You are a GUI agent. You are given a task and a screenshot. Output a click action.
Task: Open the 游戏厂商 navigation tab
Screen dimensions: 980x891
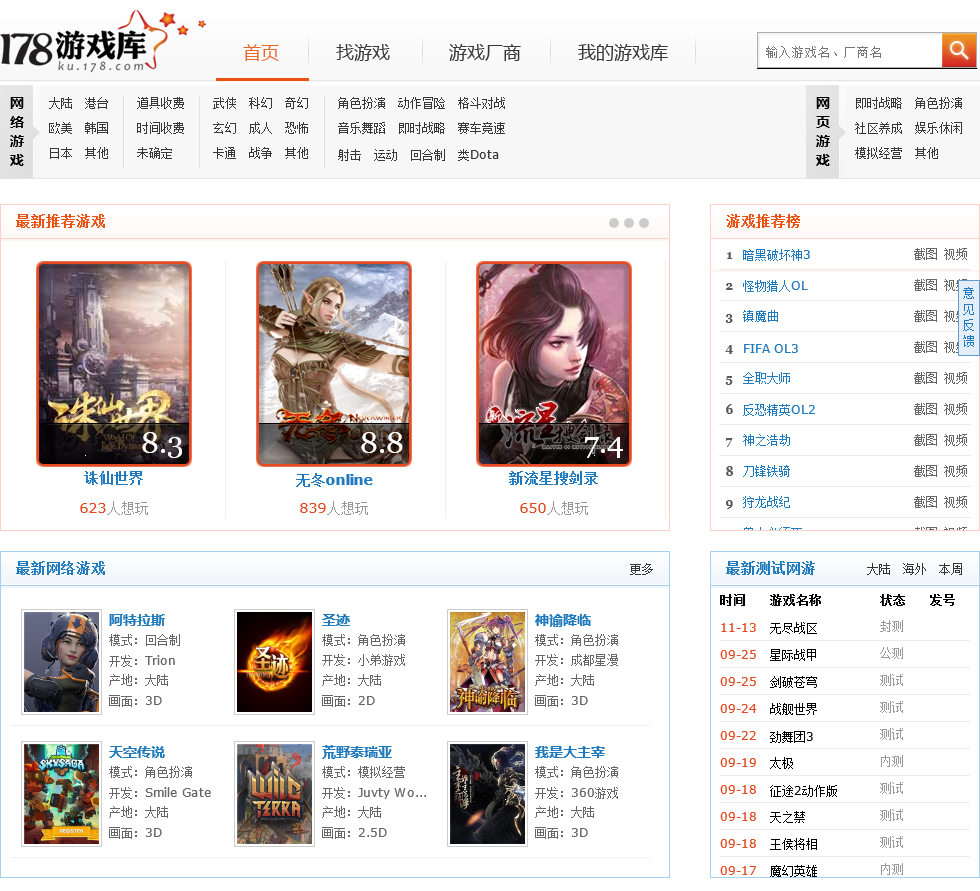tap(484, 52)
